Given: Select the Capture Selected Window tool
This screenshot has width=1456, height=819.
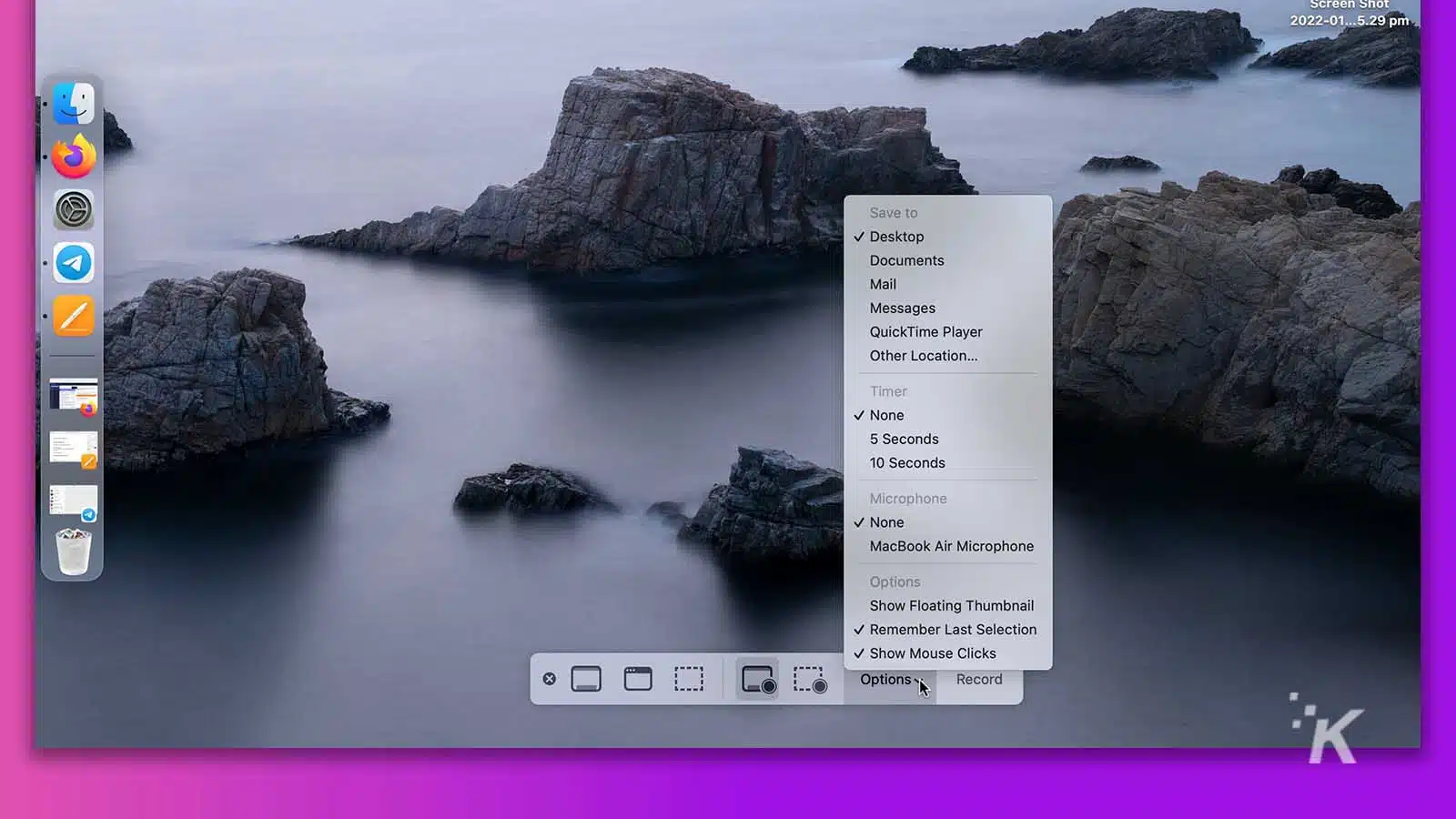Looking at the screenshot, I should pyautogui.click(x=638, y=677).
